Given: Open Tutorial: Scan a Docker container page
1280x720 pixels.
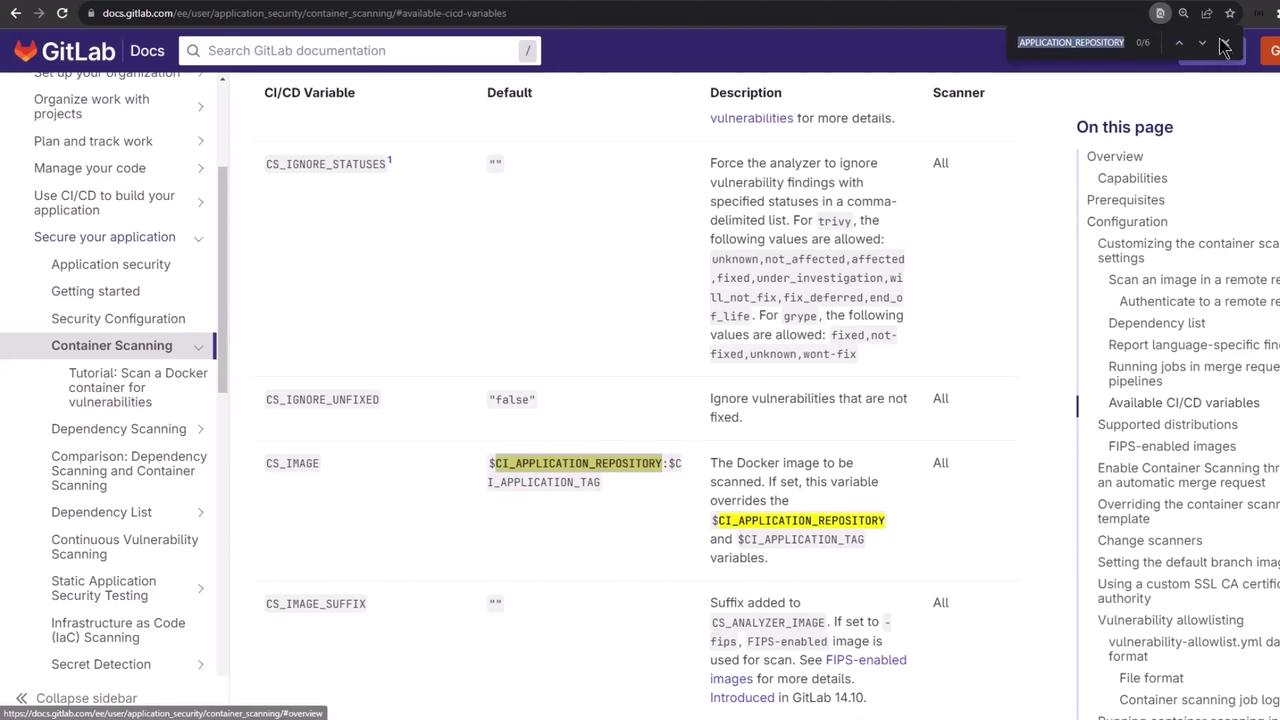Looking at the screenshot, I should (138, 387).
